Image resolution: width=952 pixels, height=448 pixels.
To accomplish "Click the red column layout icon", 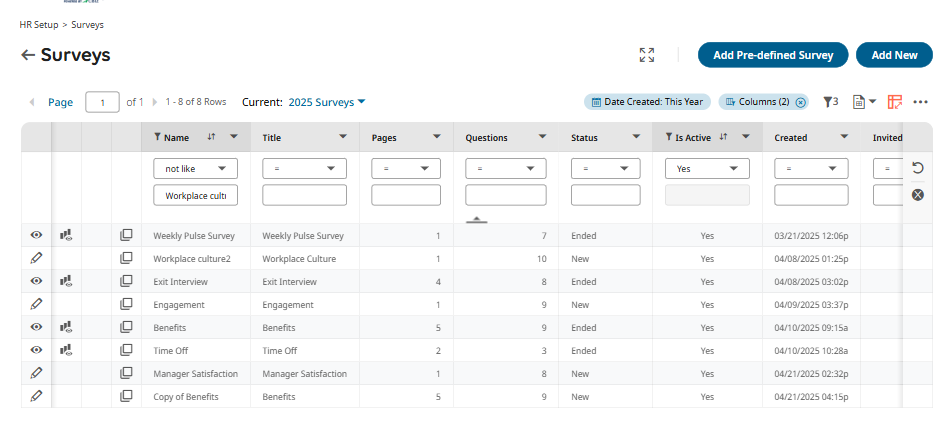I will 895,102.
